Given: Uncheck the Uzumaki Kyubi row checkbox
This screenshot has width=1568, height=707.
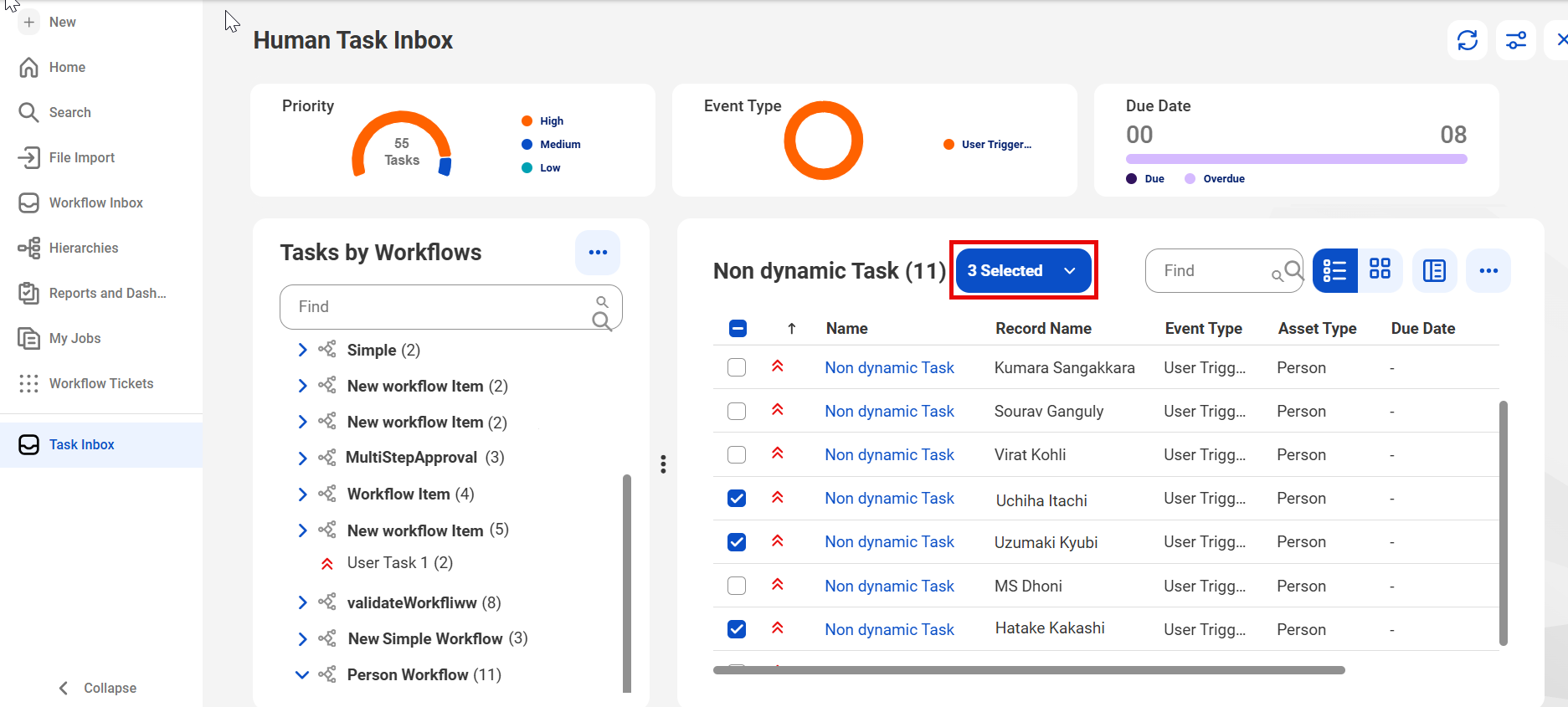Looking at the screenshot, I should (737, 541).
